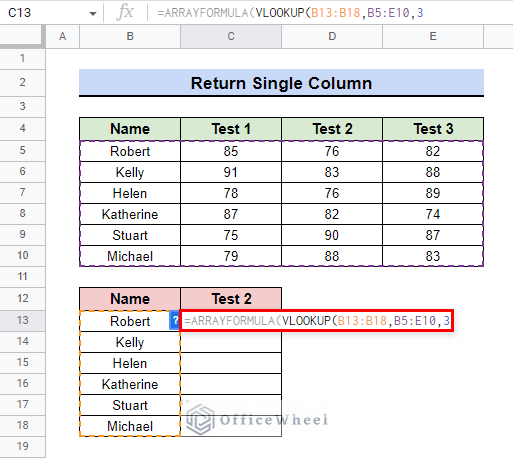Click the Kelly cell in row 6
Viewport: 513px width, 458px height.
pyautogui.click(x=130, y=172)
